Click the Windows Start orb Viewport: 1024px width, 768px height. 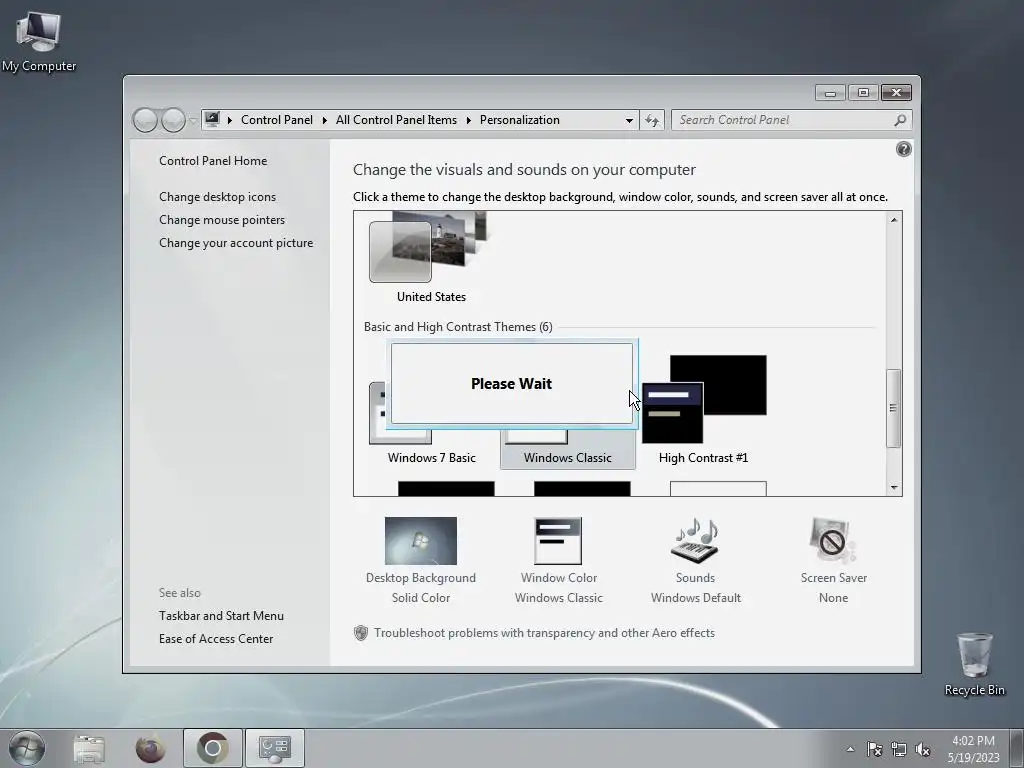coord(27,748)
